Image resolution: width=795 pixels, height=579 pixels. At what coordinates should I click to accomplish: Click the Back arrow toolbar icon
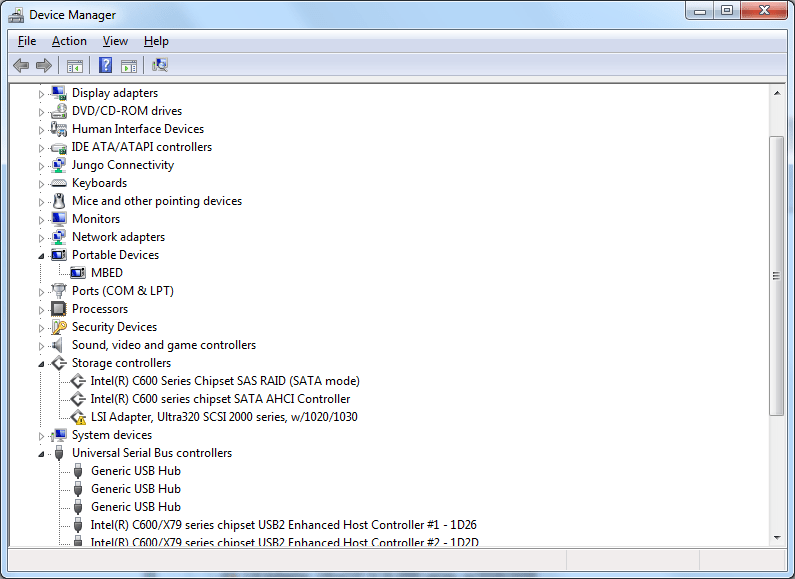(21, 66)
